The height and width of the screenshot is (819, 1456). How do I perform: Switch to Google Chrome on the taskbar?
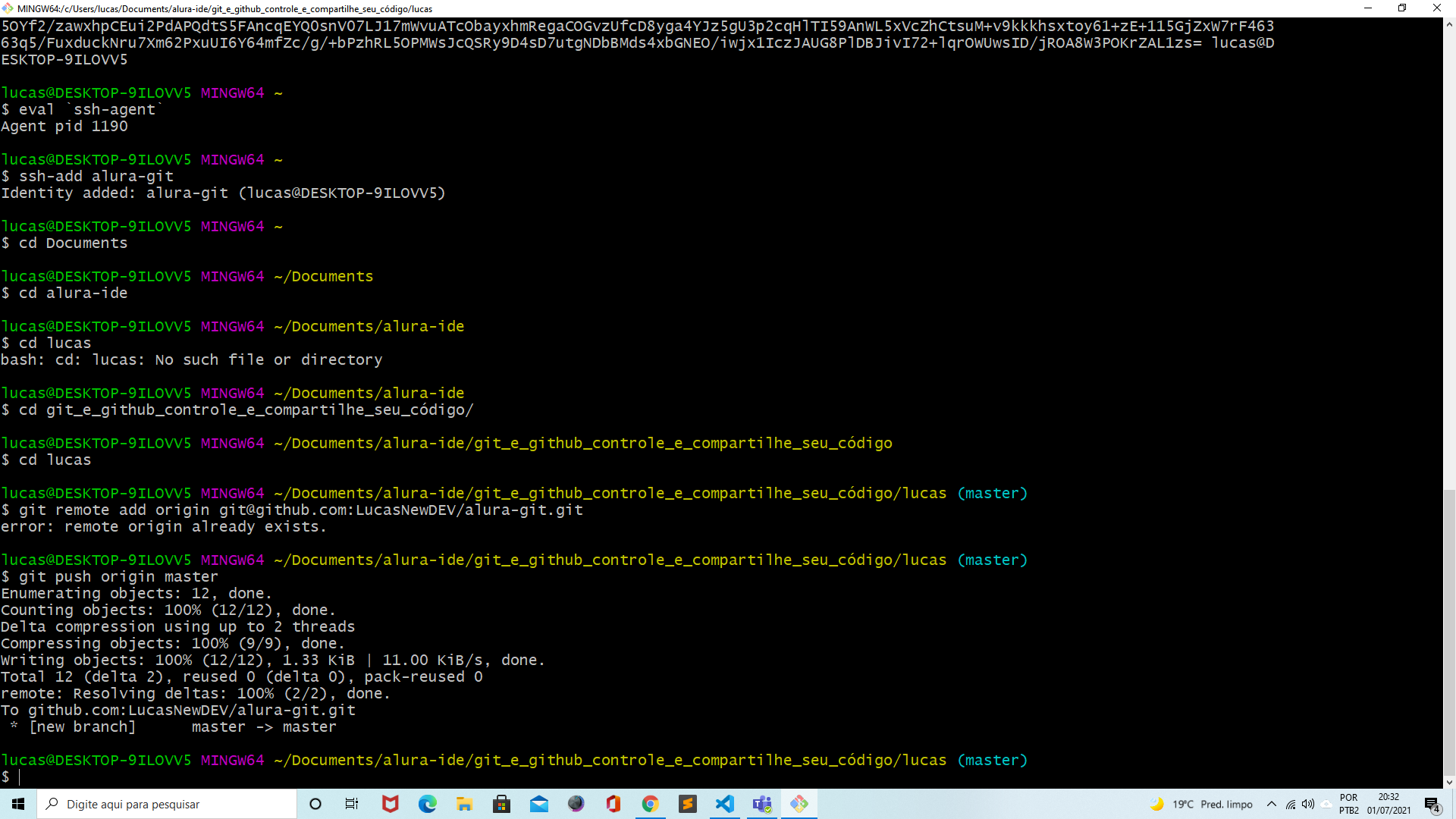pos(650,804)
